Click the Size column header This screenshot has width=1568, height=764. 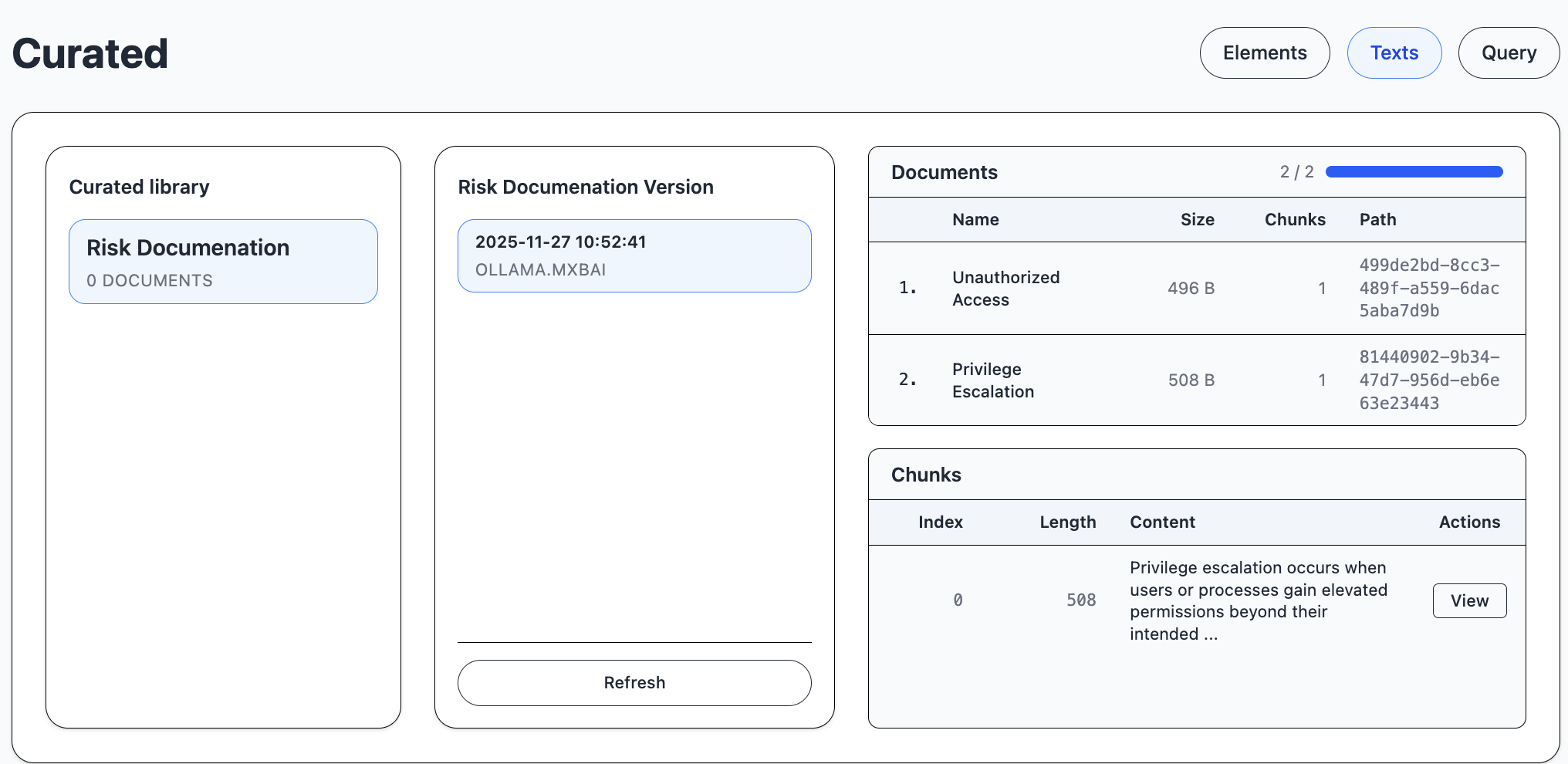(1196, 220)
